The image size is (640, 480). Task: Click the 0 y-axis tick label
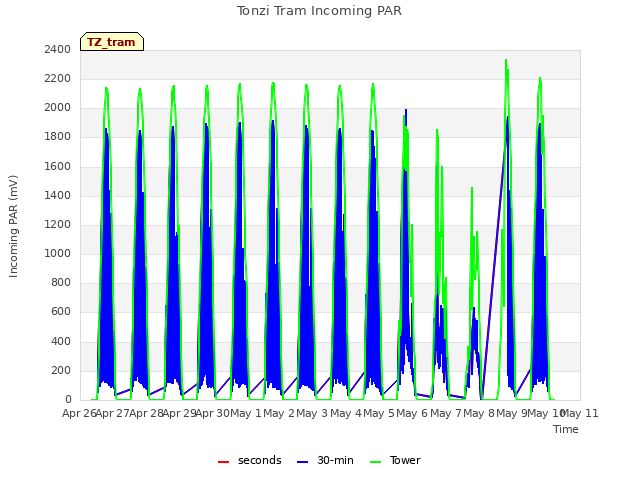coord(68,400)
